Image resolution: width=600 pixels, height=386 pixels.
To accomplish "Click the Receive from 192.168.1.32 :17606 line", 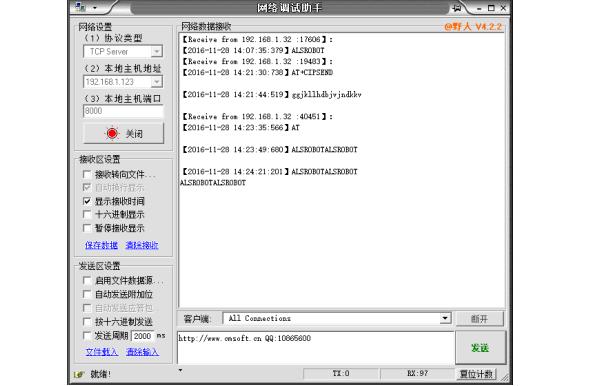I will tap(257, 39).
